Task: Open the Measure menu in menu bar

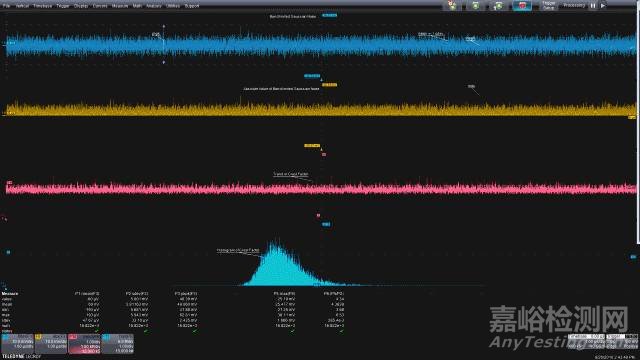Action: (x=120, y=6)
